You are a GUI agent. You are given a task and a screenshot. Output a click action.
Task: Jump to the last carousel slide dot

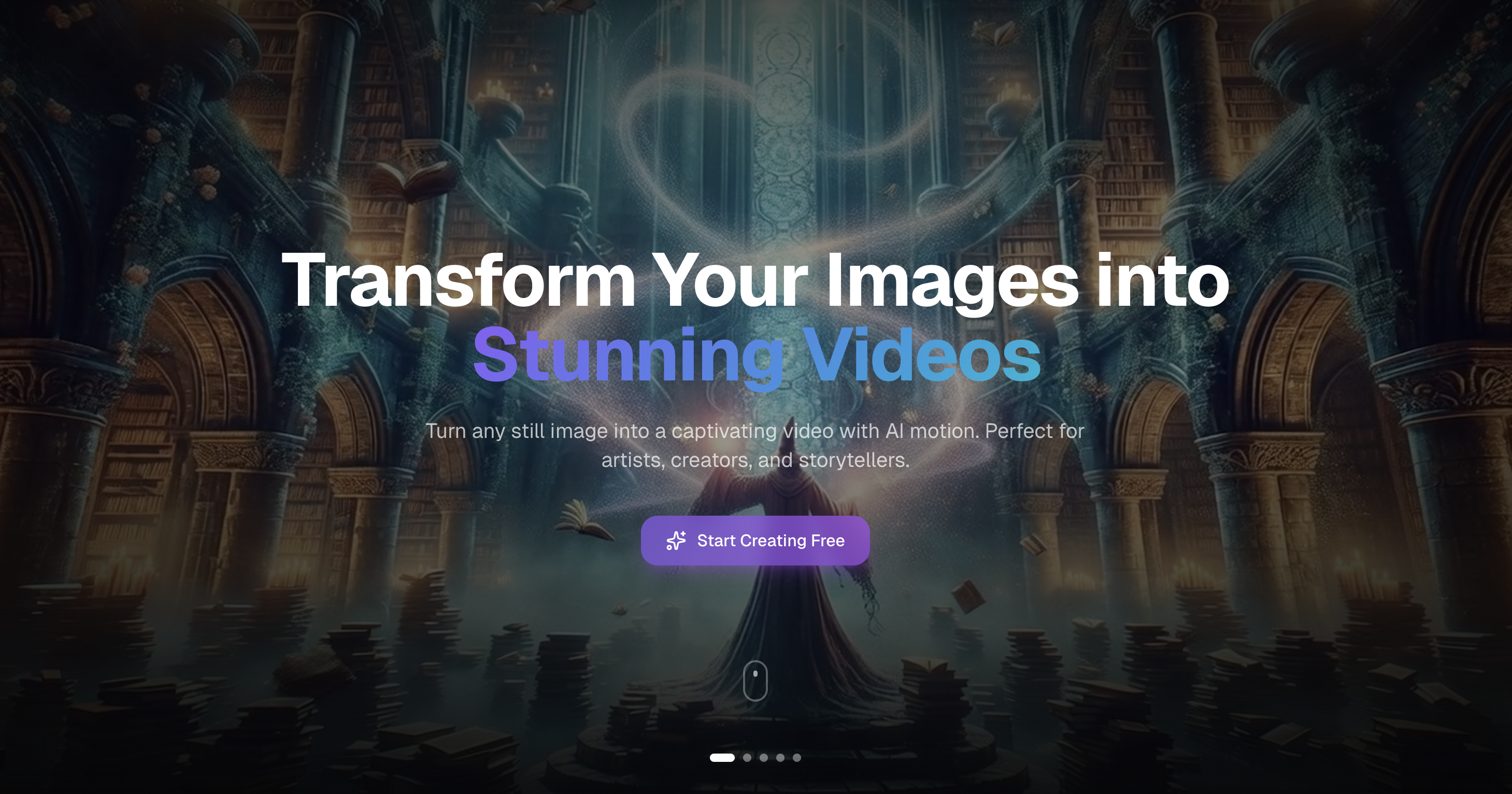click(x=796, y=758)
